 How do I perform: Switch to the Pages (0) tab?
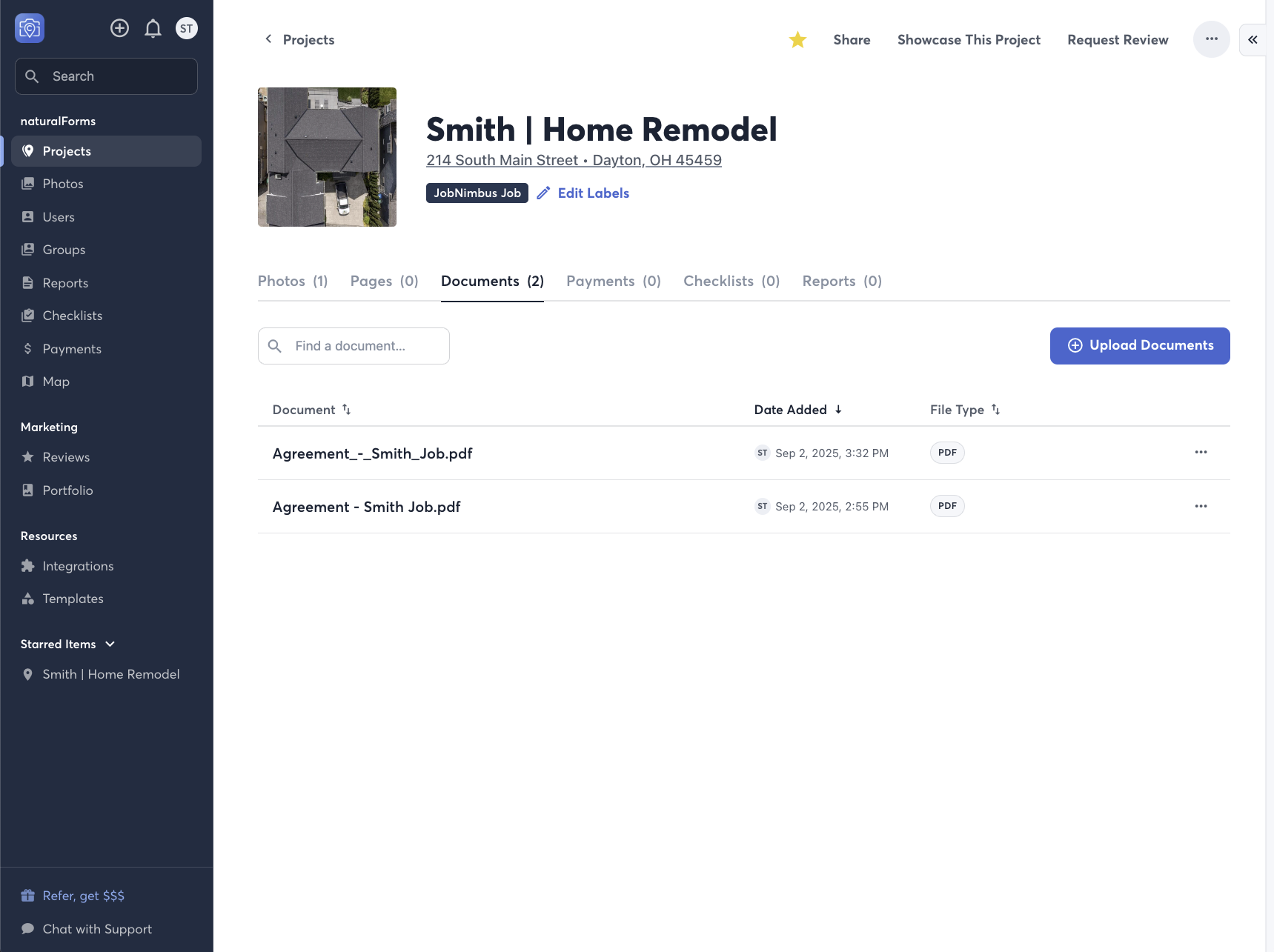[x=385, y=281]
